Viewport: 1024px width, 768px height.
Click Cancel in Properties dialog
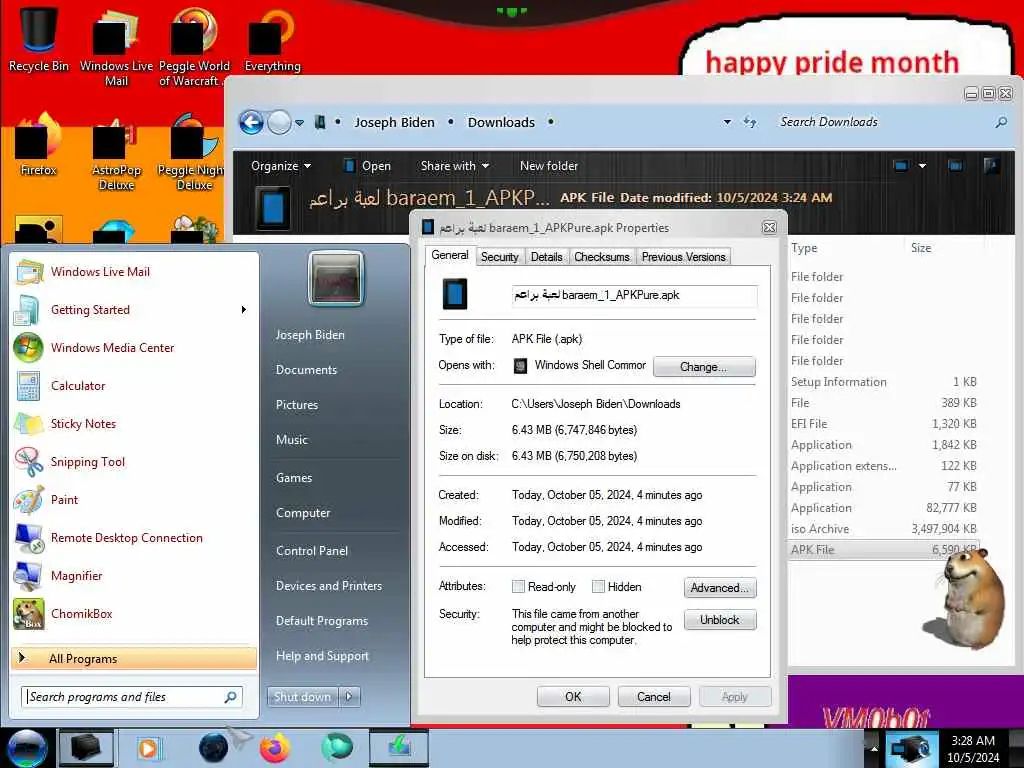[x=654, y=697]
